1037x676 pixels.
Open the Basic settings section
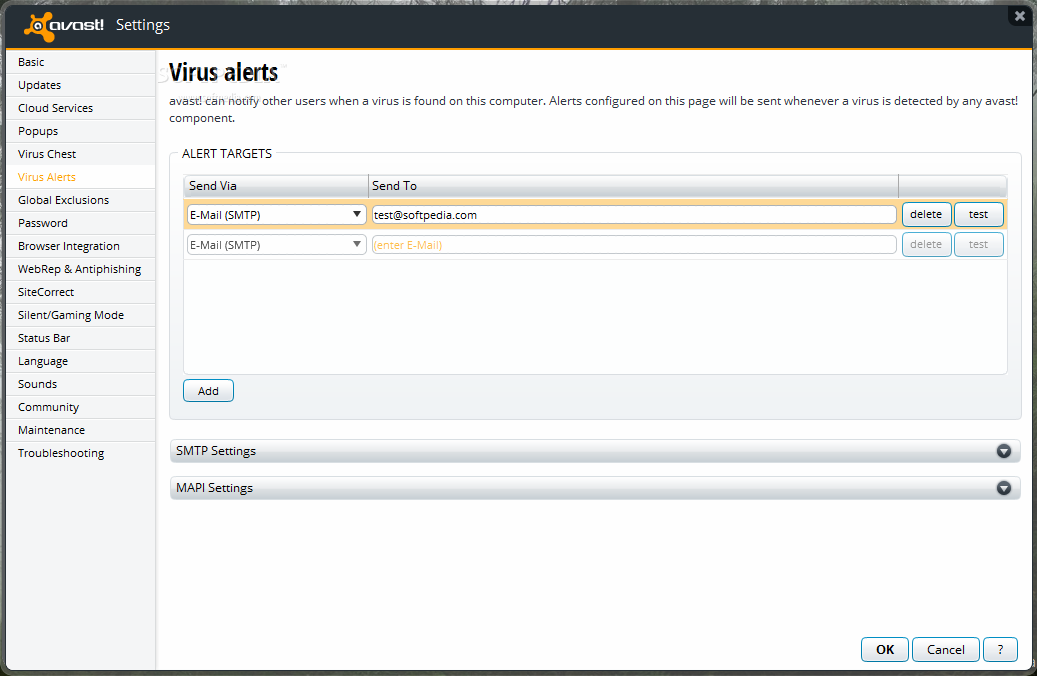pyautogui.click(x=81, y=62)
